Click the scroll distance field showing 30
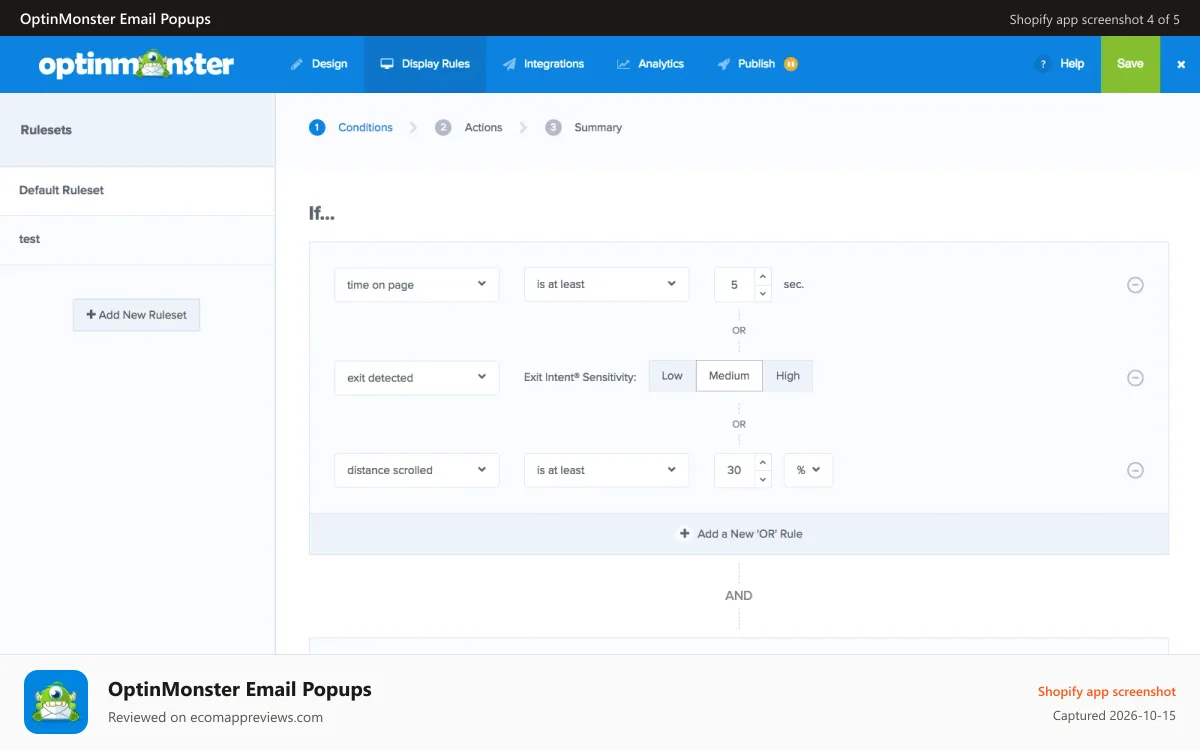Image resolution: width=1200 pixels, height=750 pixels. [735, 470]
